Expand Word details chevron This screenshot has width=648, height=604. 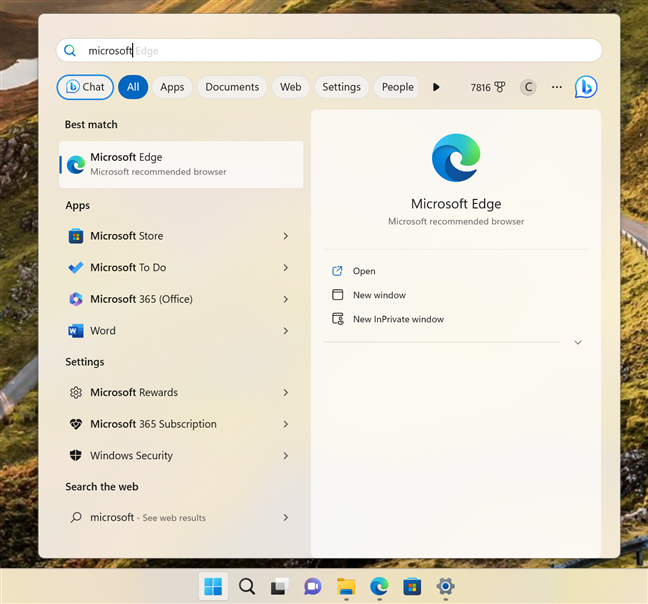[286, 331]
